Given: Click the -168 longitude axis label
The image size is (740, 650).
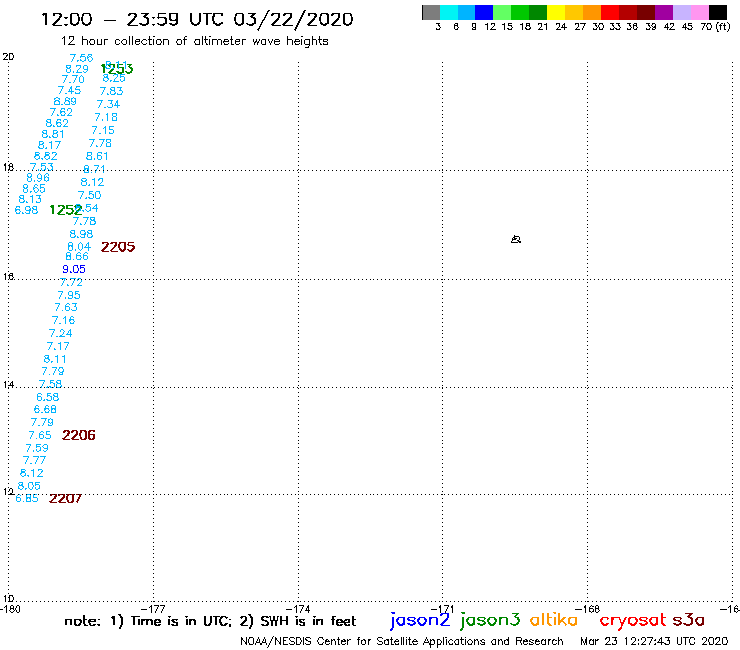Looking at the screenshot, I should point(588,609).
